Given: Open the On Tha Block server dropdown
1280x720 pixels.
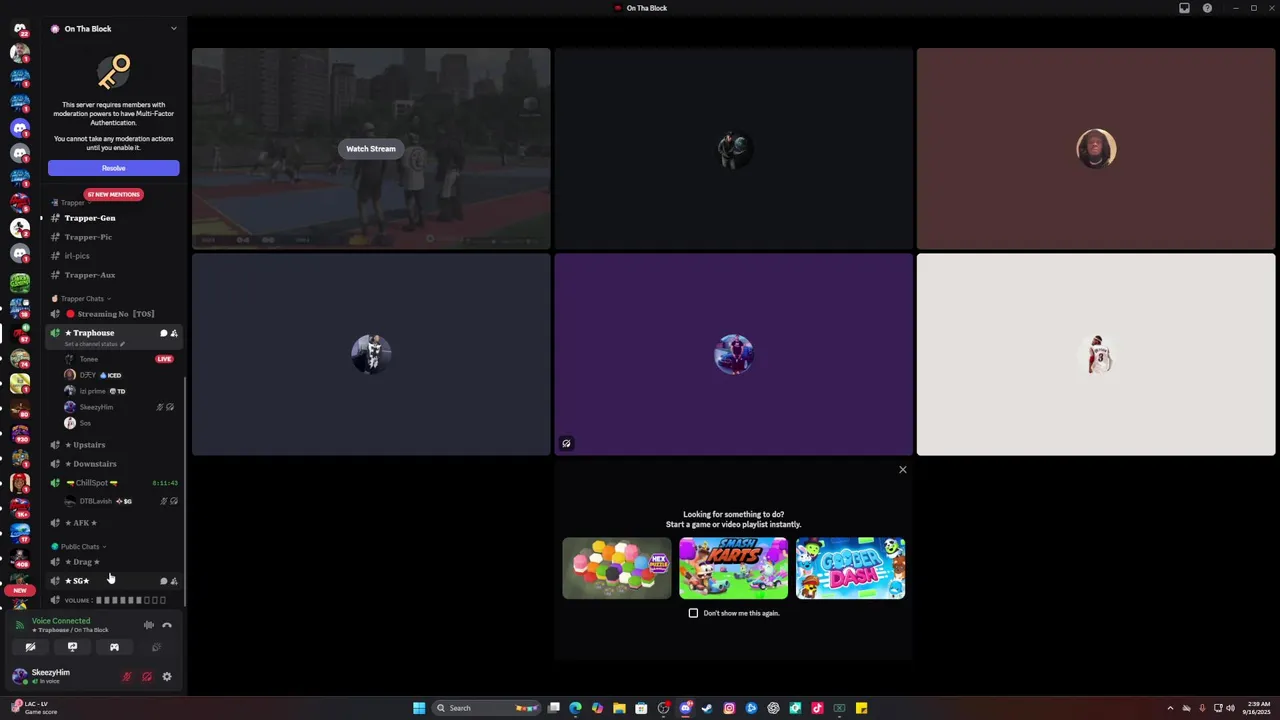Looking at the screenshot, I should [173, 28].
